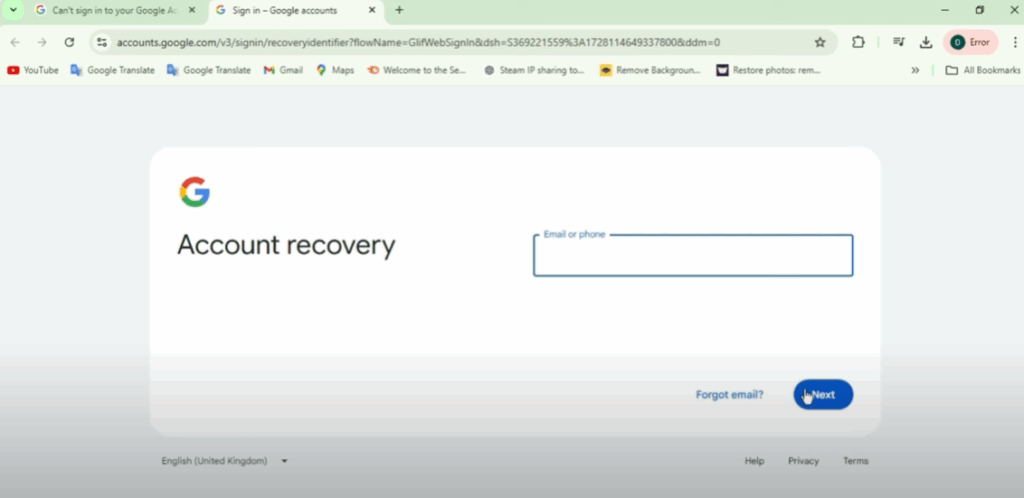View site information icon in address bar

point(102,42)
